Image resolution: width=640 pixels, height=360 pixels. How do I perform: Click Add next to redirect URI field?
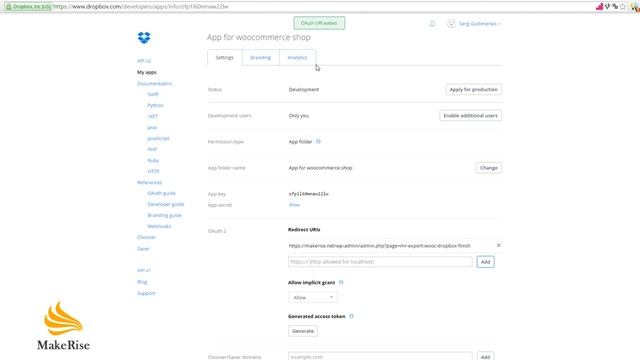click(485, 262)
